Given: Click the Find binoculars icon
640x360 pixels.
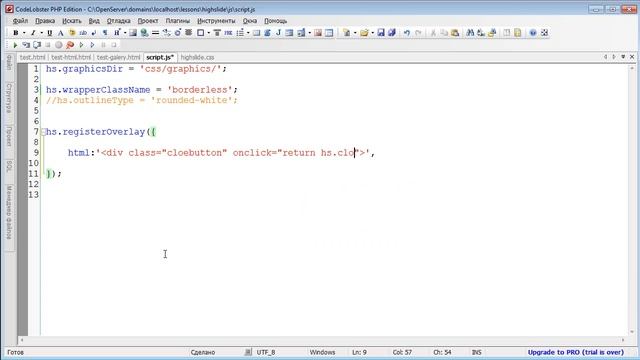Looking at the screenshot, I should (x=470, y=33).
